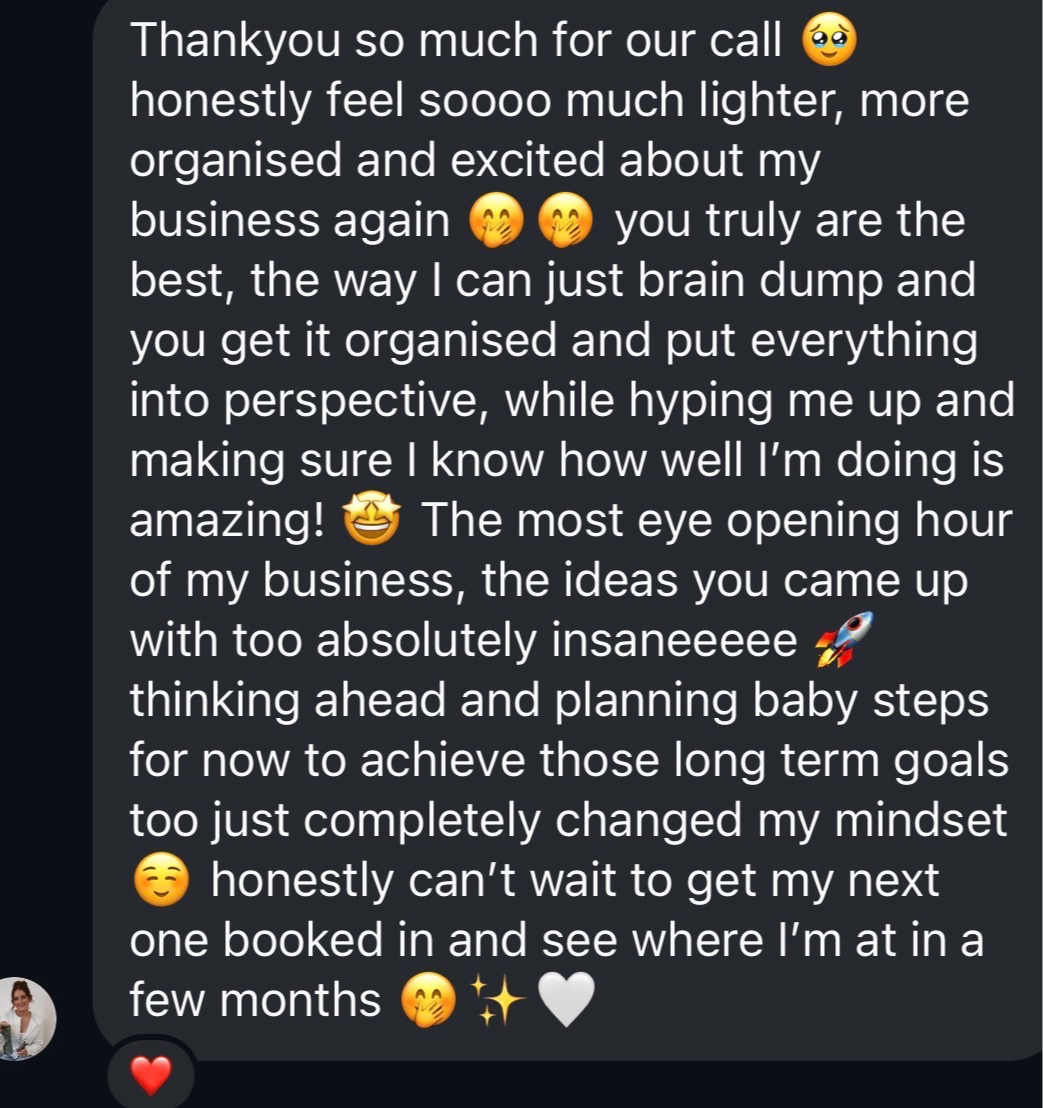Image resolution: width=1043 pixels, height=1108 pixels.
Task: Click the sparkles emoji near message end
Action: tap(497, 1001)
